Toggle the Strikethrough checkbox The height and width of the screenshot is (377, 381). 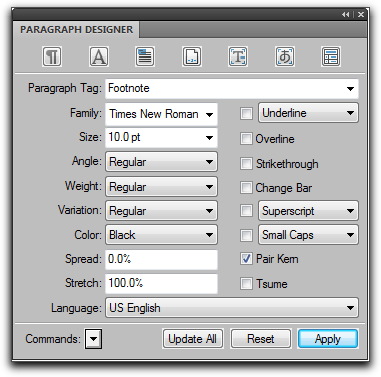pos(246,163)
